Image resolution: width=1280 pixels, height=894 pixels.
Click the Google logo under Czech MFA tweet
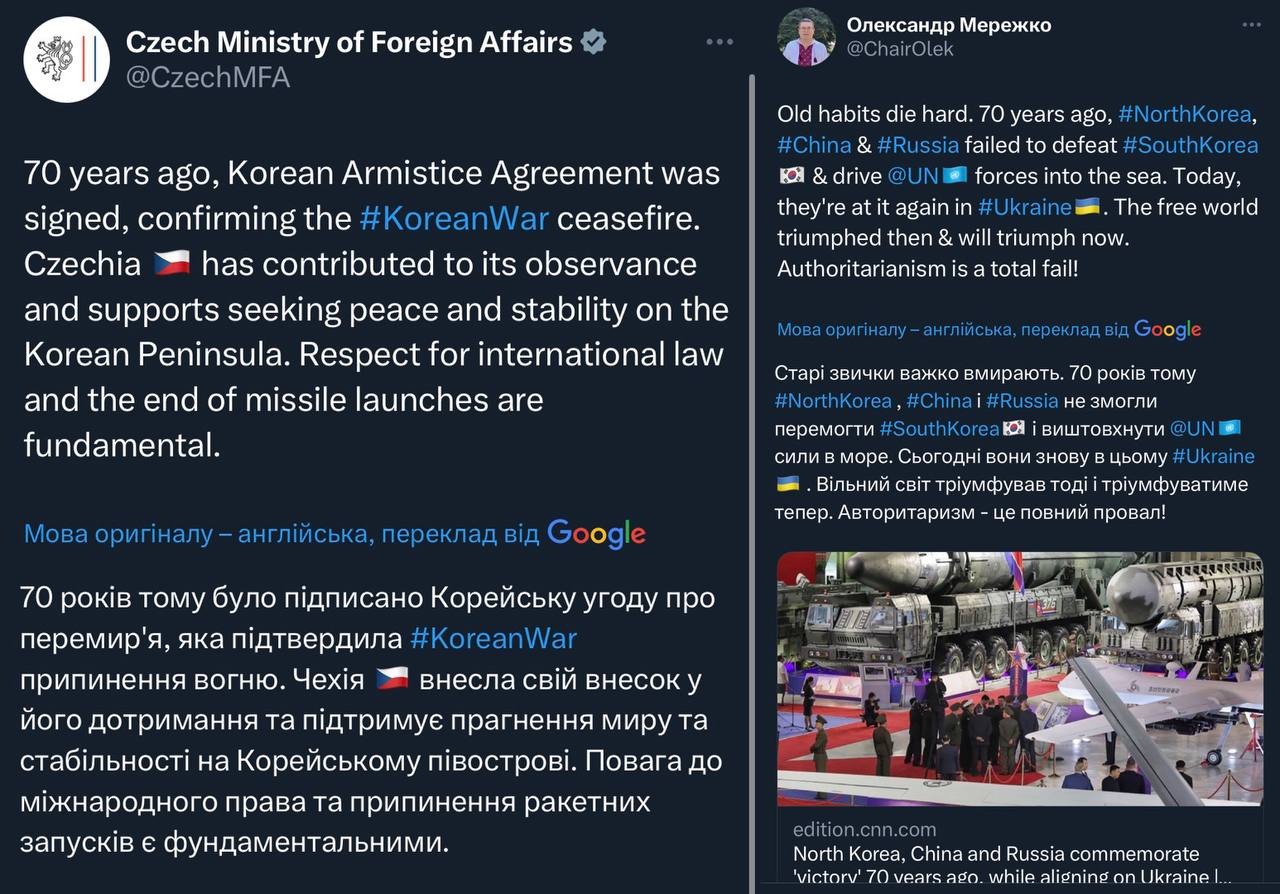[x=596, y=534]
